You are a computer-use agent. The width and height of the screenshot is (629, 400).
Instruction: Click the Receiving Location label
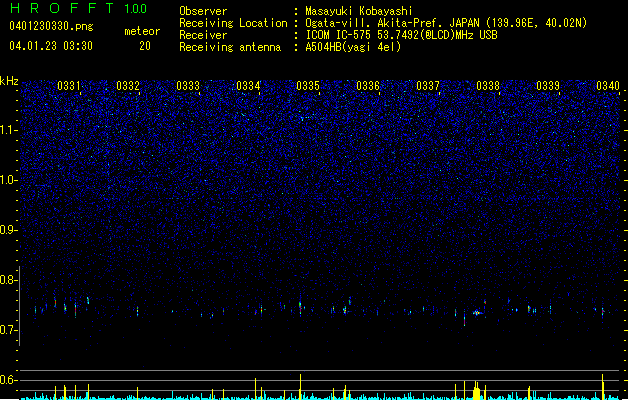[233, 23]
